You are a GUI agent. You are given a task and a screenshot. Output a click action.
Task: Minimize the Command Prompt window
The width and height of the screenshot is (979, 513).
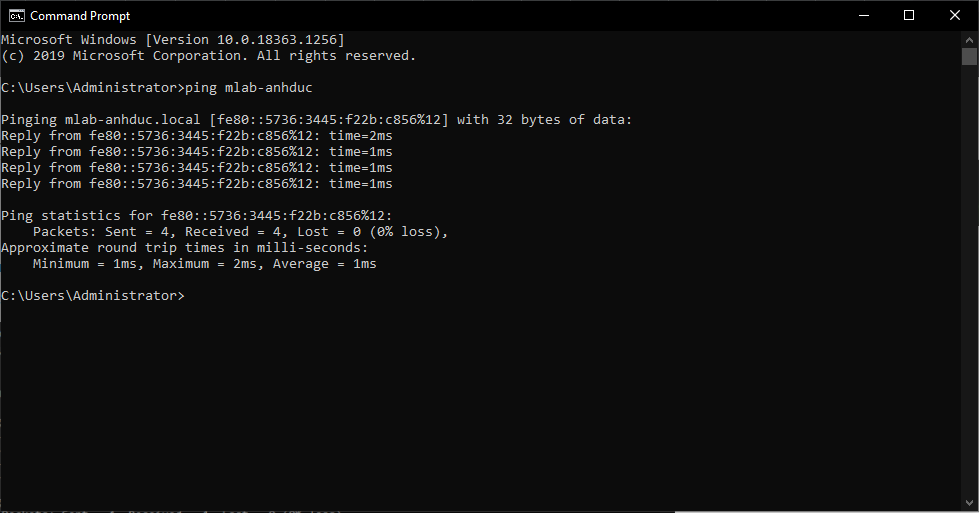(x=864, y=16)
